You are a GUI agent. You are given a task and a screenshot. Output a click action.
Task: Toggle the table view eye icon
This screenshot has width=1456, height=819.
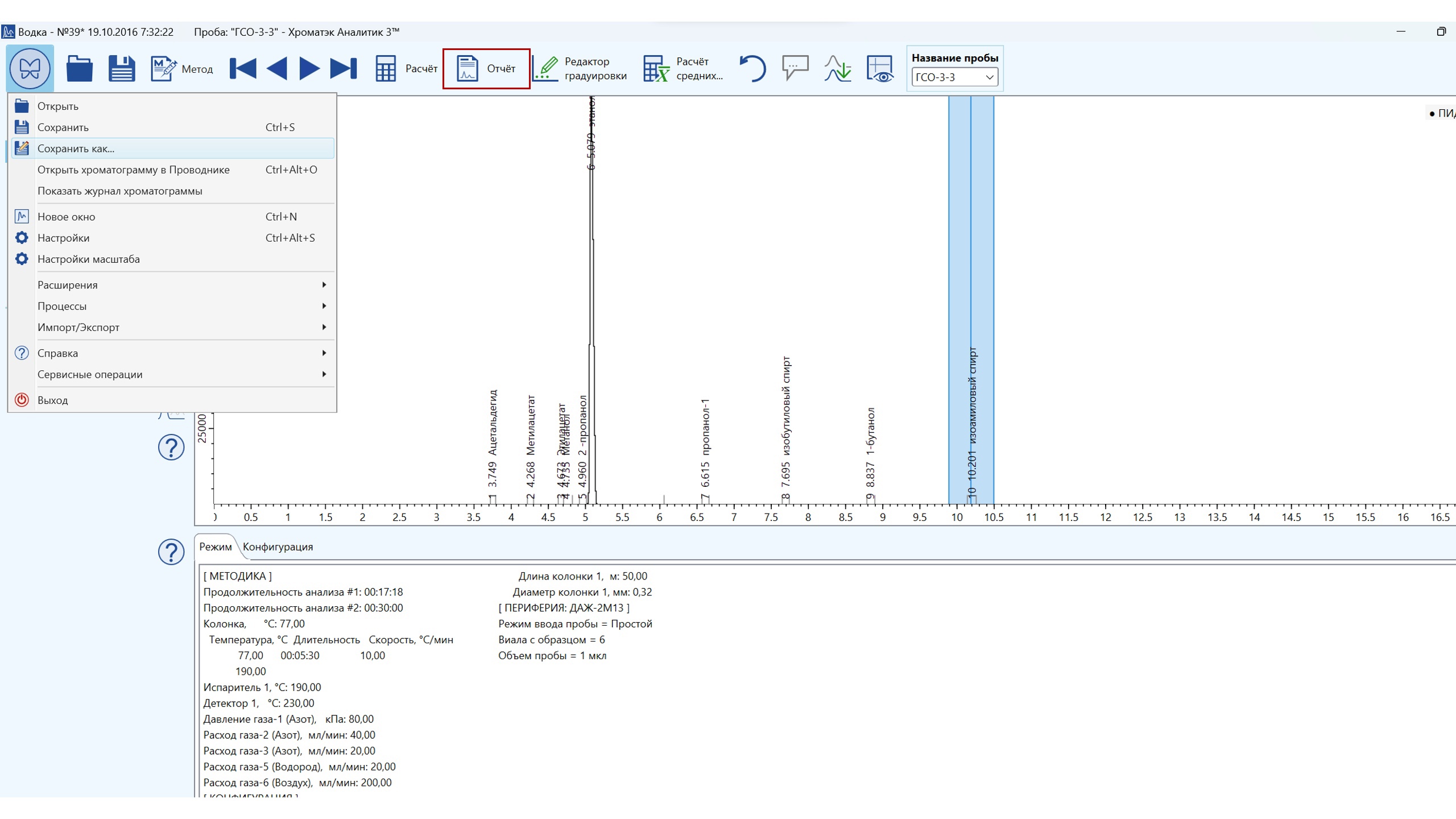click(x=879, y=68)
